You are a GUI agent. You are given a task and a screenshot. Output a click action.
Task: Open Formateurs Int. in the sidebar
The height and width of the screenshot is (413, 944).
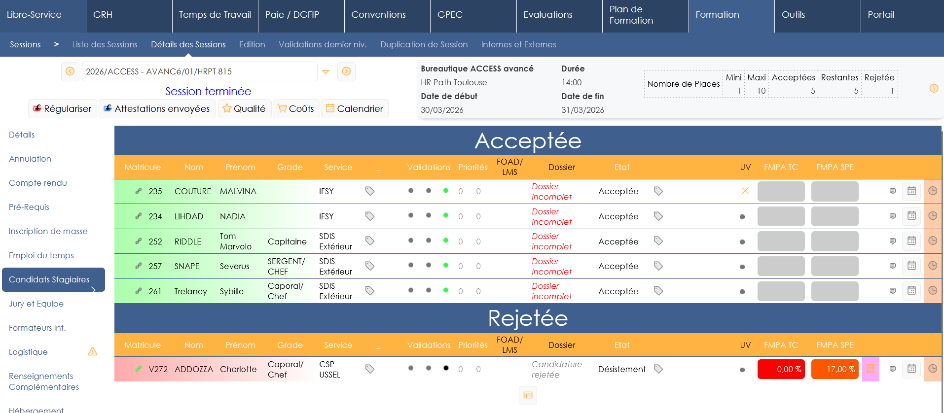pyautogui.click(x=37, y=328)
